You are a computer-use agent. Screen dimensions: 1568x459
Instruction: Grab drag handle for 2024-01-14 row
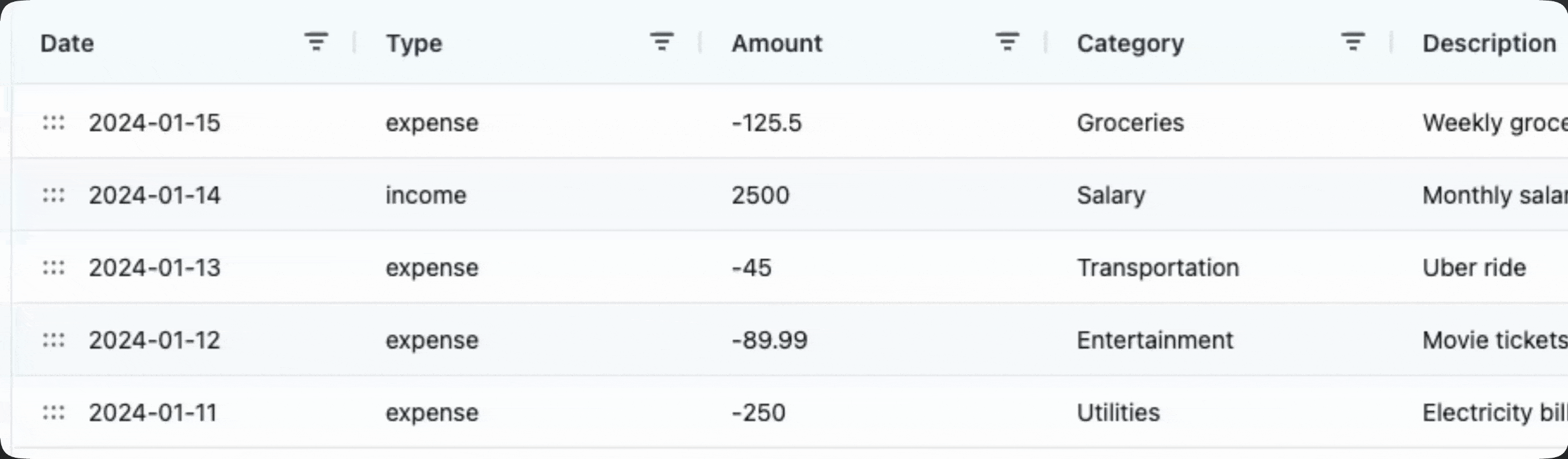(54, 195)
